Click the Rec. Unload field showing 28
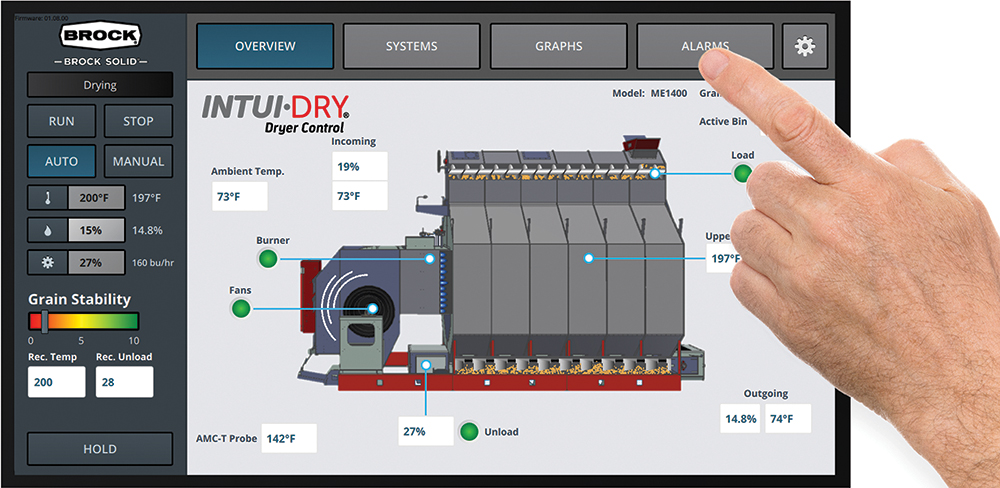The image size is (1000, 488). pyautogui.click(x=124, y=382)
